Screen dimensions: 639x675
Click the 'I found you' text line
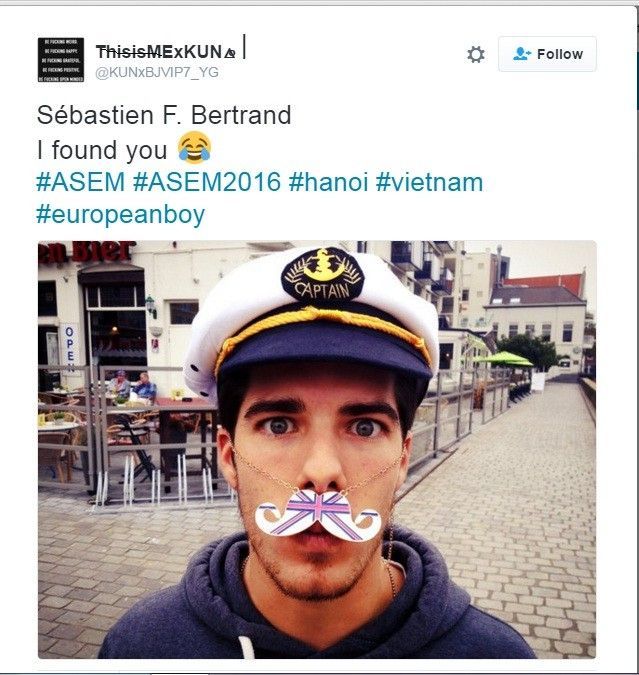(102, 150)
